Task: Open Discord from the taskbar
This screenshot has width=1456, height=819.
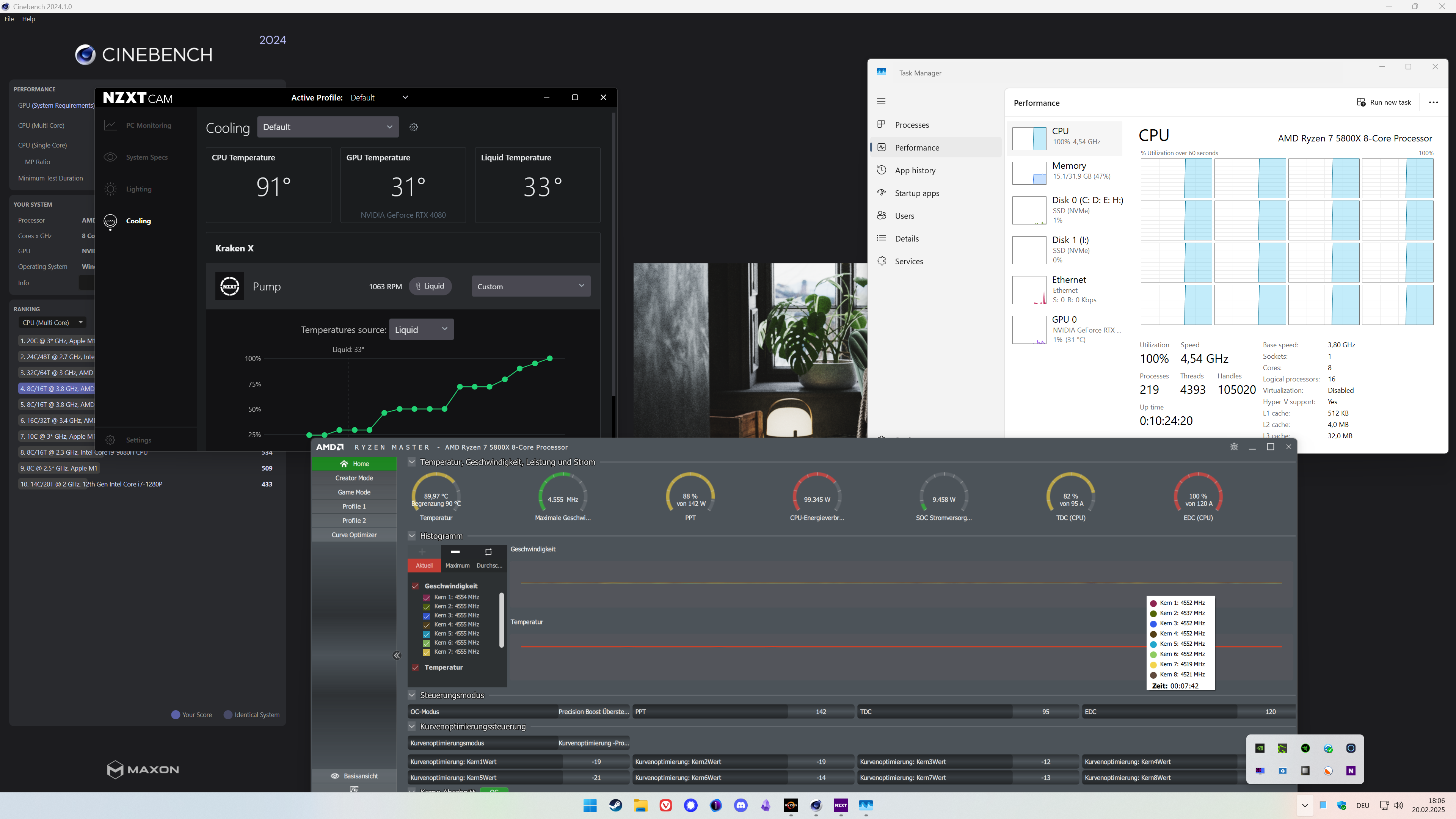Action: 741,805
